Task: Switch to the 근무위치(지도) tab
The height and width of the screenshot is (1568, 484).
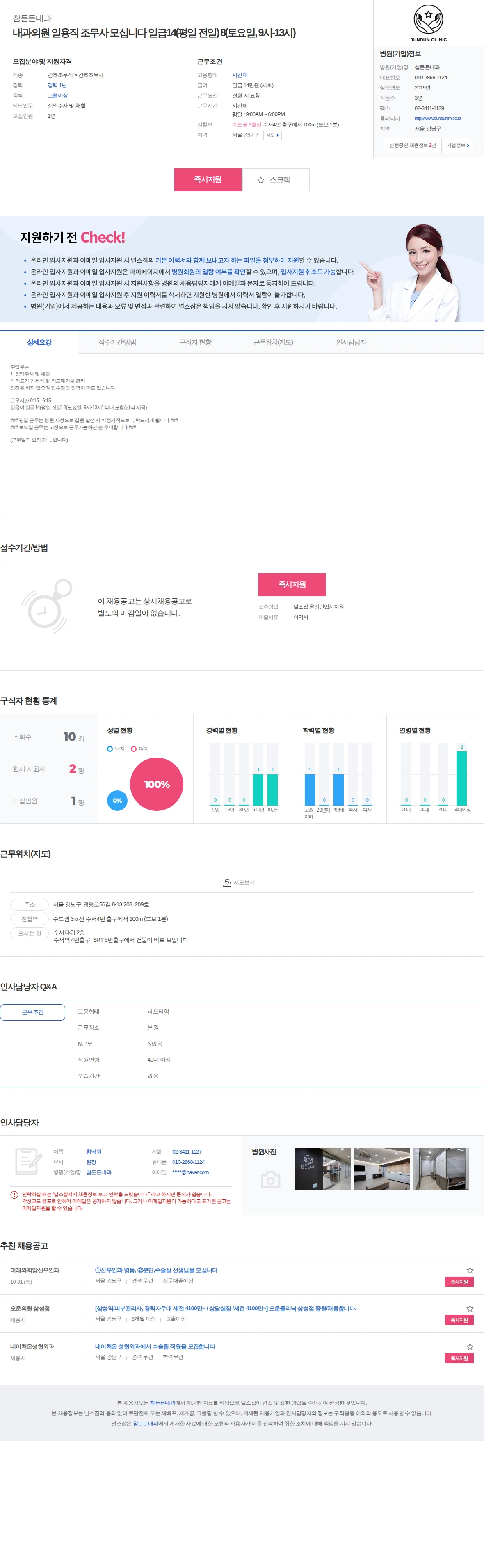Action: tap(274, 343)
